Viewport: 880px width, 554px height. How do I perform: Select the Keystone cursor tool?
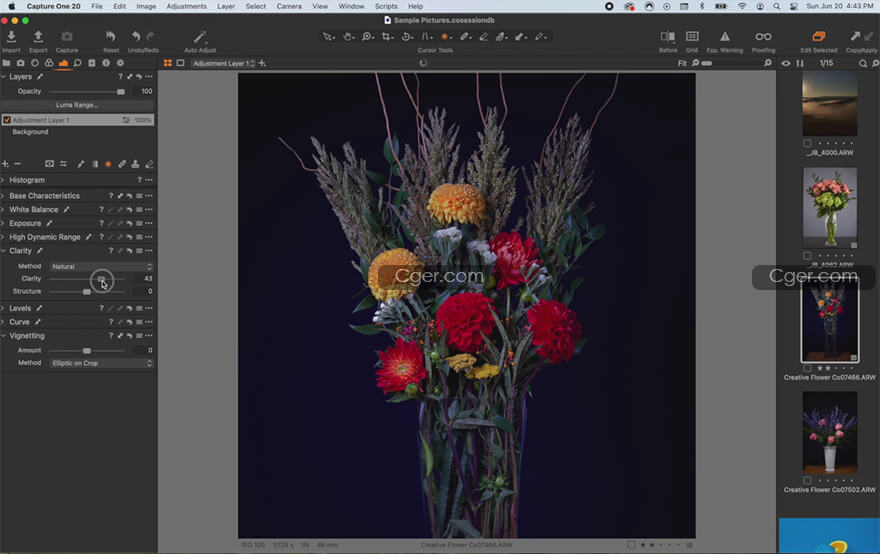click(426, 36)
